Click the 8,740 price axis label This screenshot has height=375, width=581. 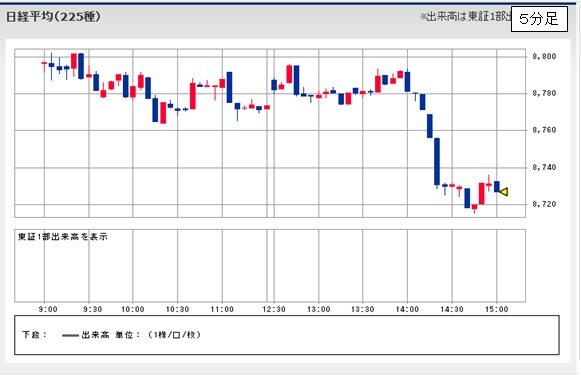pos(544,167)
